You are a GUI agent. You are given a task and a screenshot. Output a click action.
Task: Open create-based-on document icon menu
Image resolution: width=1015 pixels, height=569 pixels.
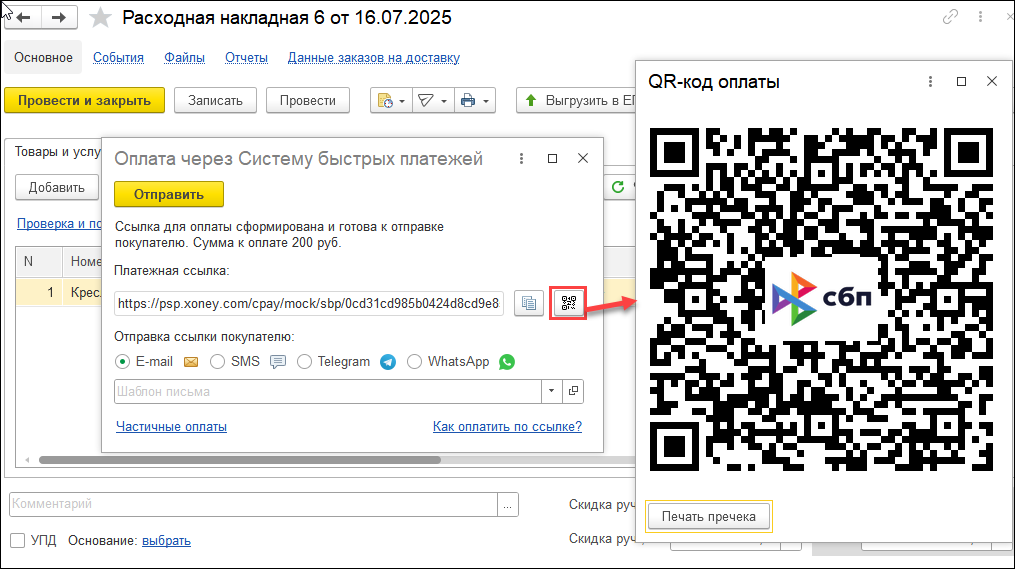(x=385, y=100)
